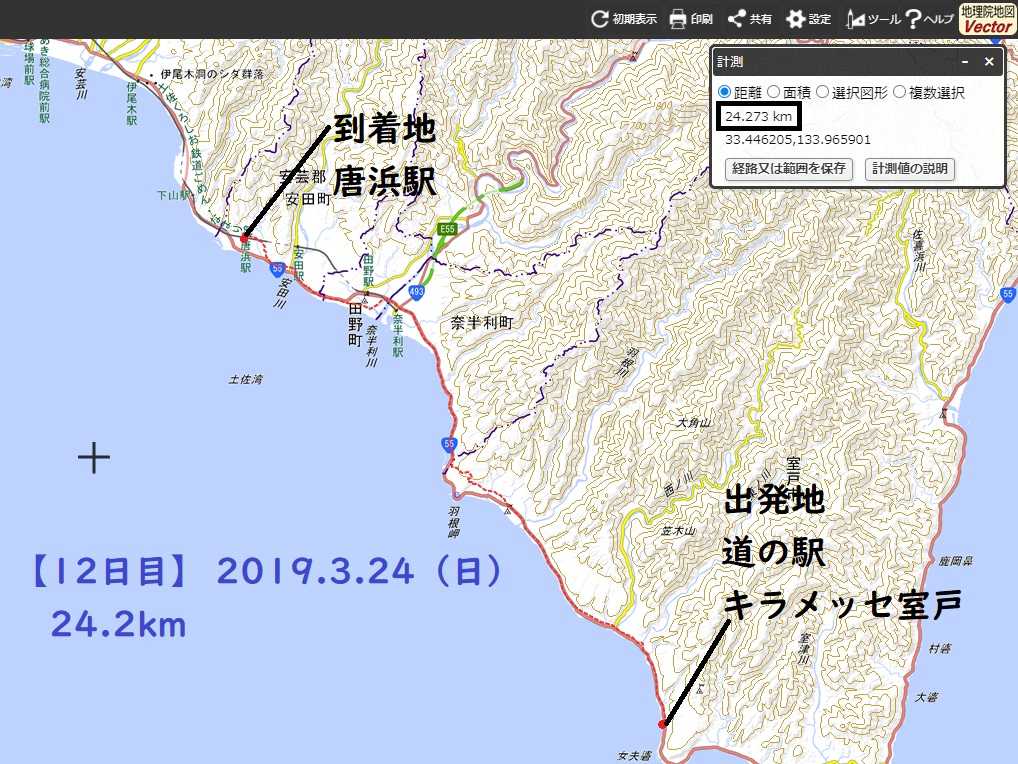Open the ツール tools menu
Viewport: 1018px width, 764px height.
pos(856,19)
